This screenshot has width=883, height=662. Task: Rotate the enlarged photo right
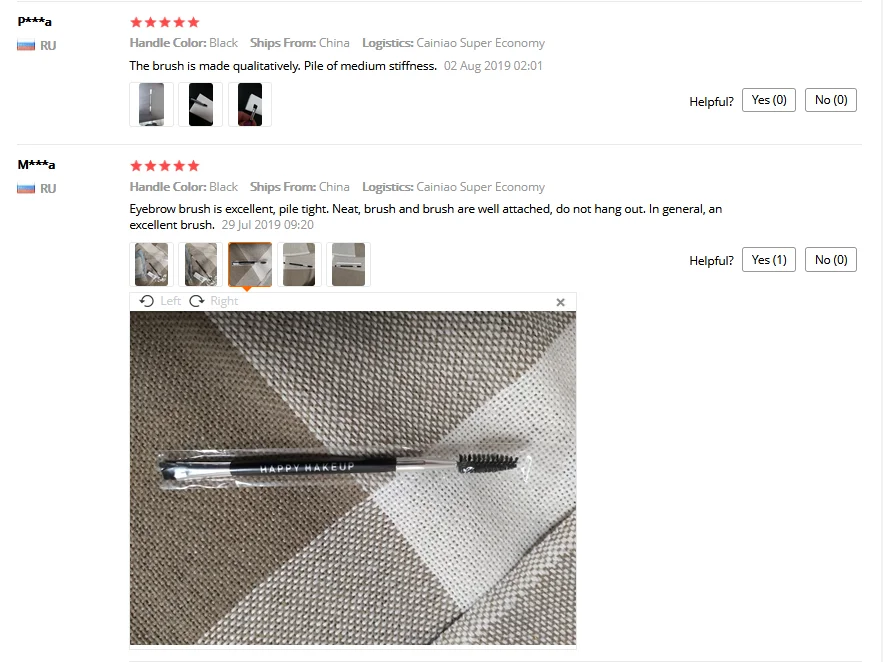coord(213,301)
